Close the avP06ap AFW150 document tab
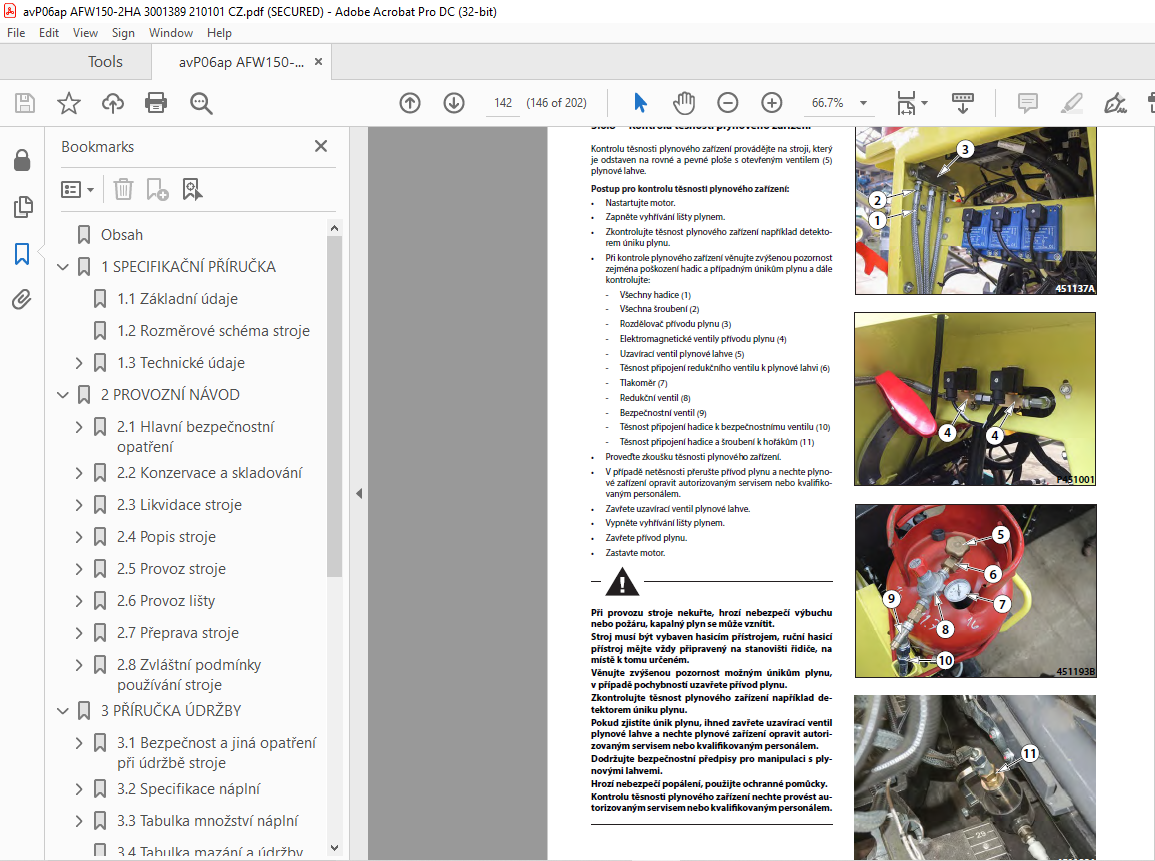The width and height of the screenshot is (1155, 861). 318,62
